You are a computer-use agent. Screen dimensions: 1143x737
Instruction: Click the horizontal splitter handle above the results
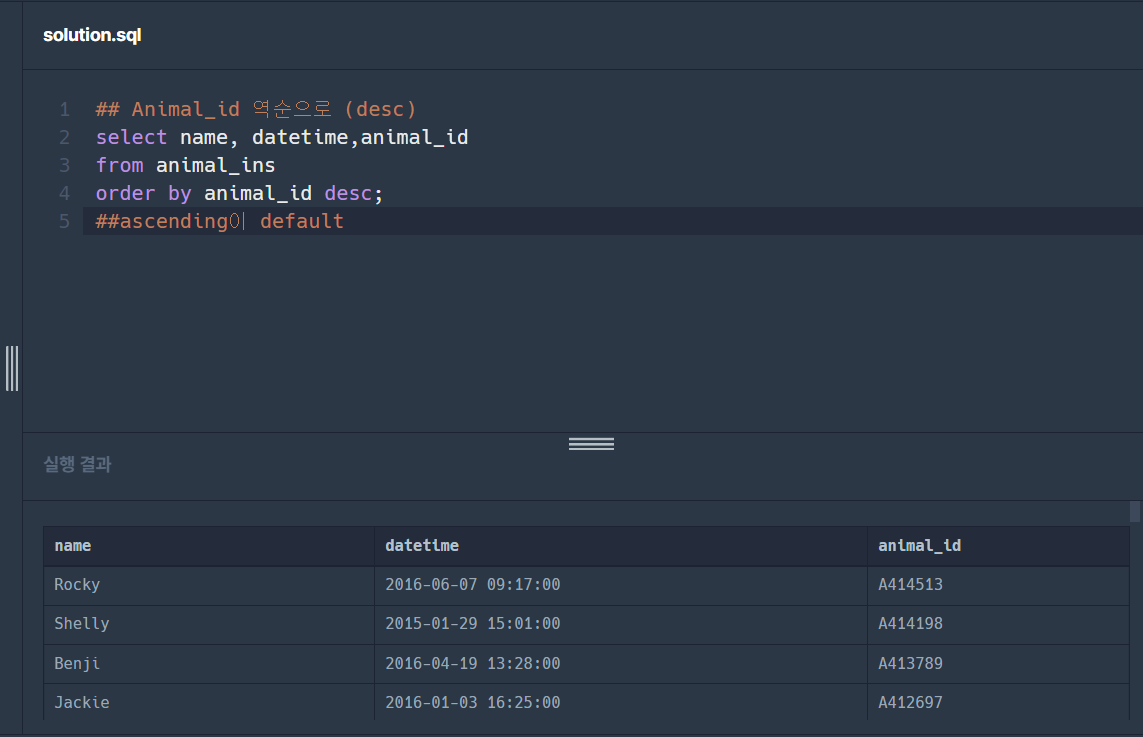[591, 444]
